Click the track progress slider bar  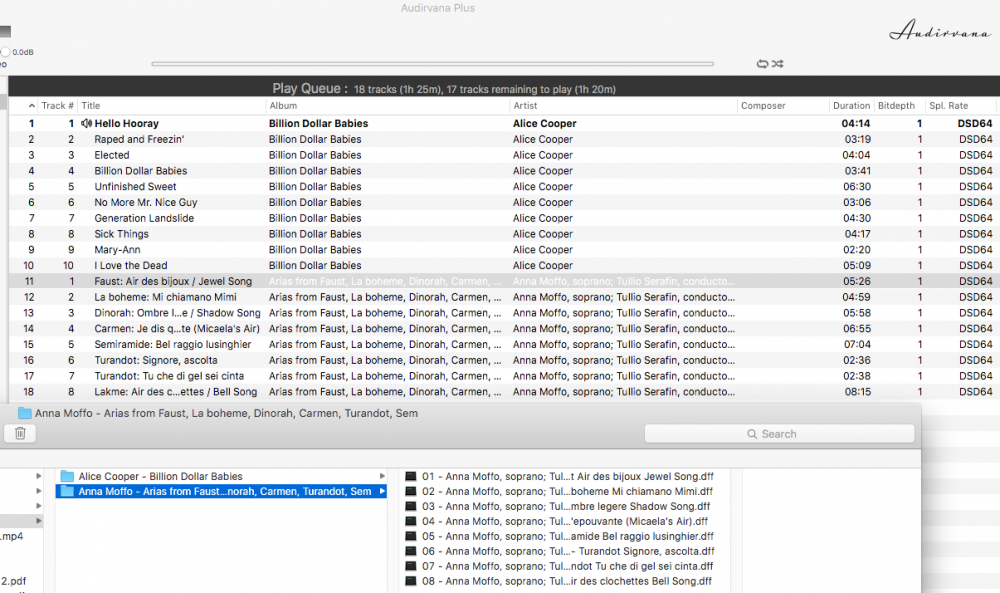pyautogui.click(x=432, y=64)
